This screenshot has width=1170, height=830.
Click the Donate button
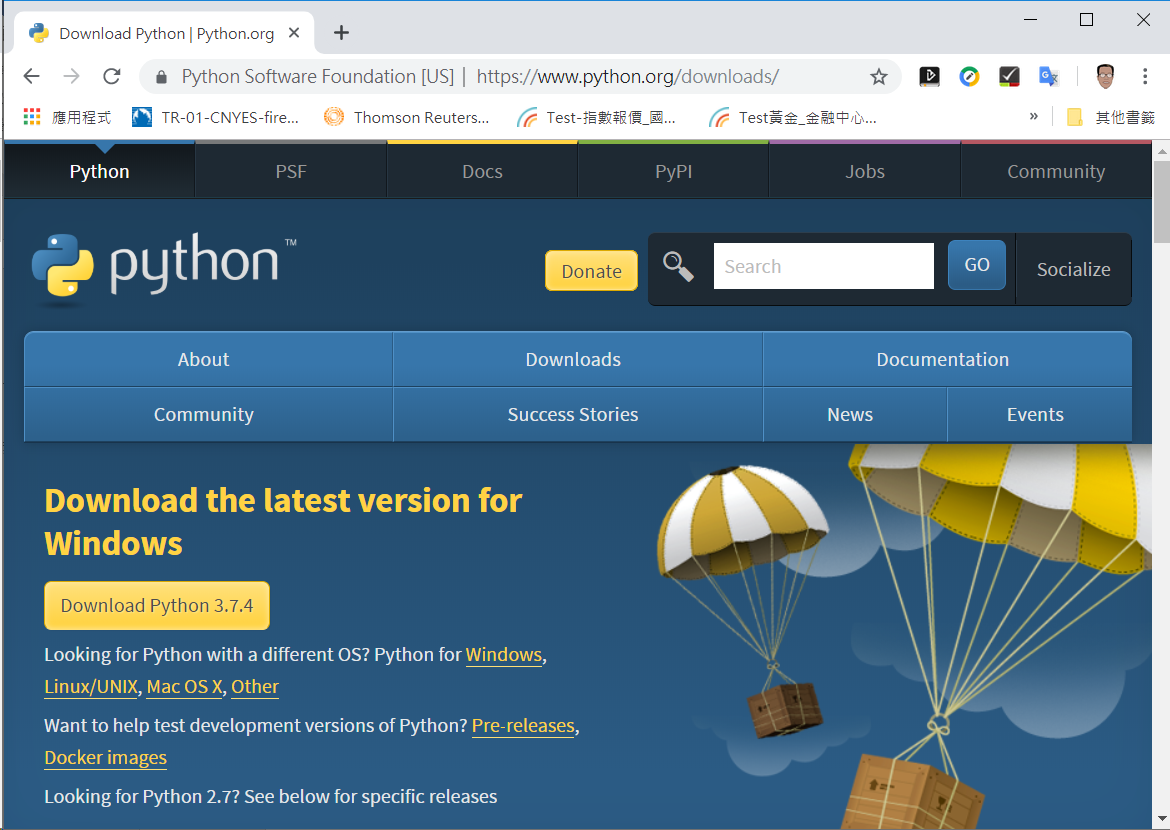(592, 271)
